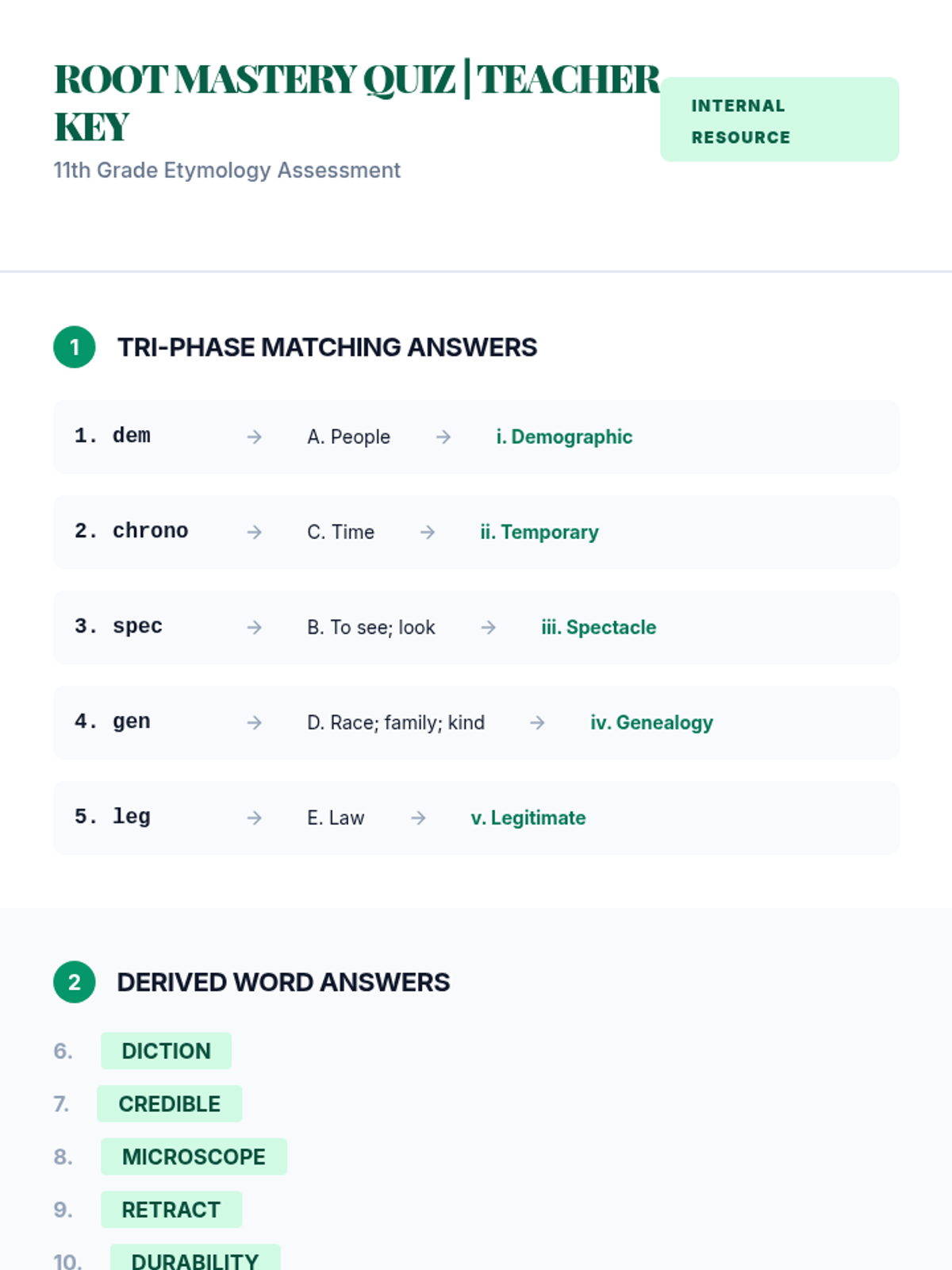This screenshot has height=1270, width=952.
Task: Click the arrow after 'C. Time'
Action: pos(428,532)
